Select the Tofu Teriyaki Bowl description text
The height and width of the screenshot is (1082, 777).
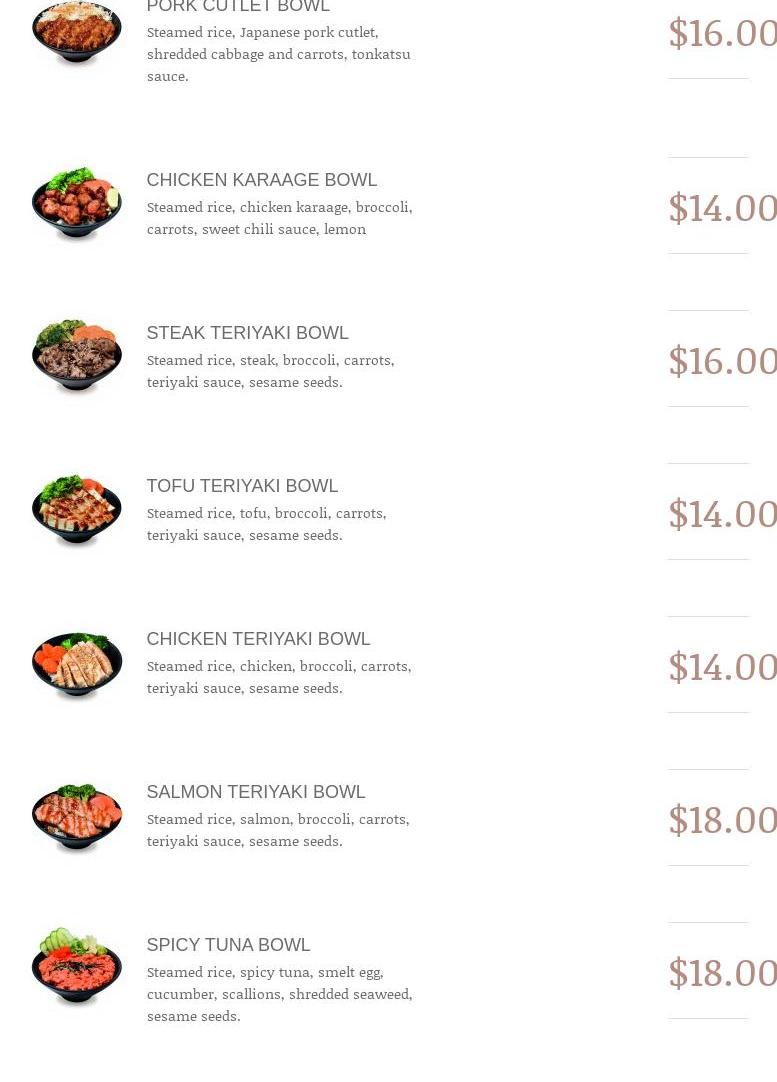coord(266,524)
